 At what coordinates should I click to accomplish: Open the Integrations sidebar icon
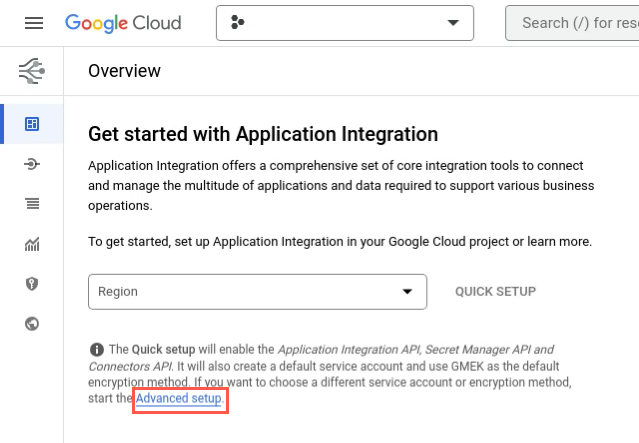tap(32, 164)
